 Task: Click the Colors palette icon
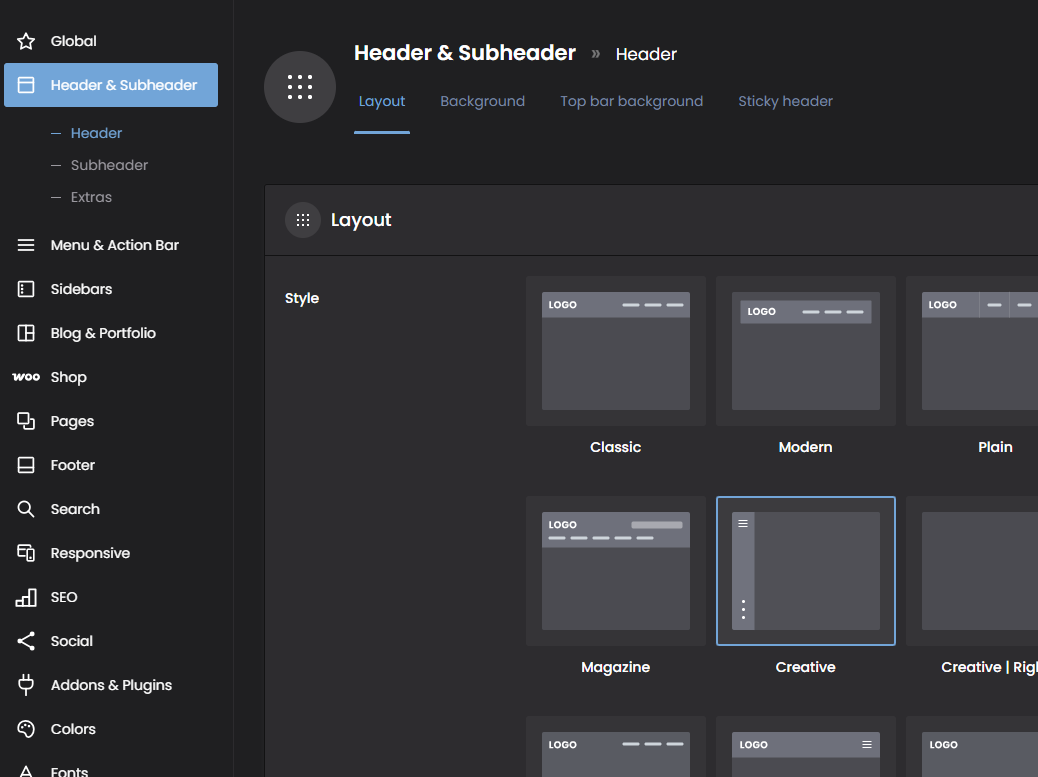[26, 729]
